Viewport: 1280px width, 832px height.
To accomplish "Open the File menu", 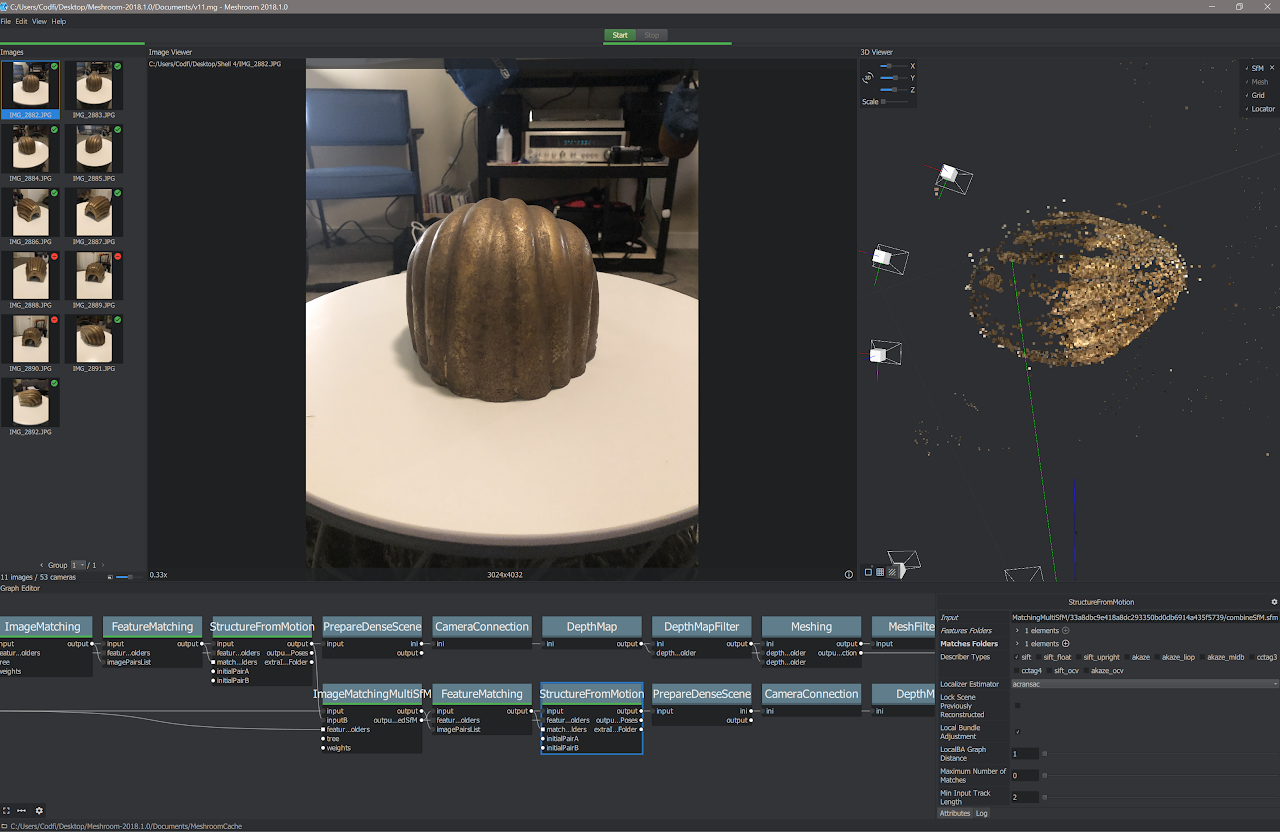I will point(6,21).
